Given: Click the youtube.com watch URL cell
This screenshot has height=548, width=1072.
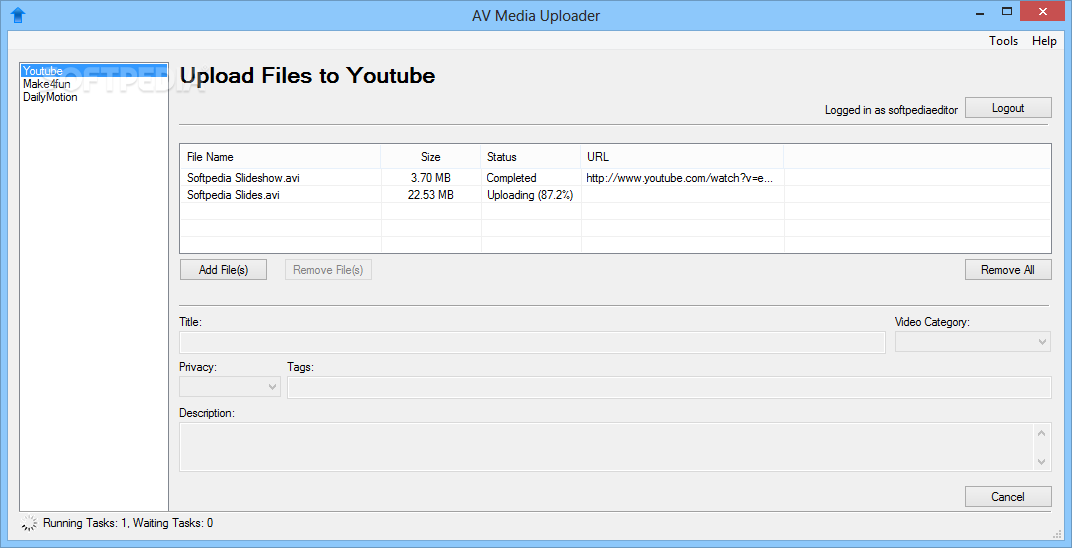Looking at the screenshot, I should pos(680,178).
